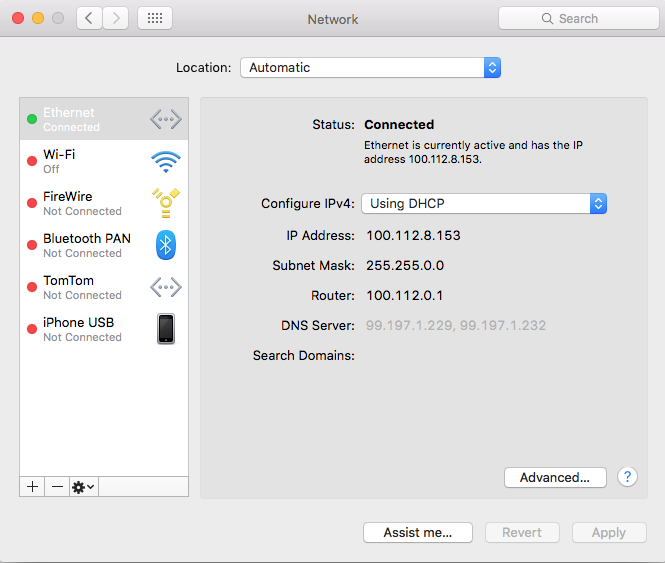The image size is (665, 563).
Task: Click the red status dot beside Wi-Fi
Action: (x=32, y=161)
